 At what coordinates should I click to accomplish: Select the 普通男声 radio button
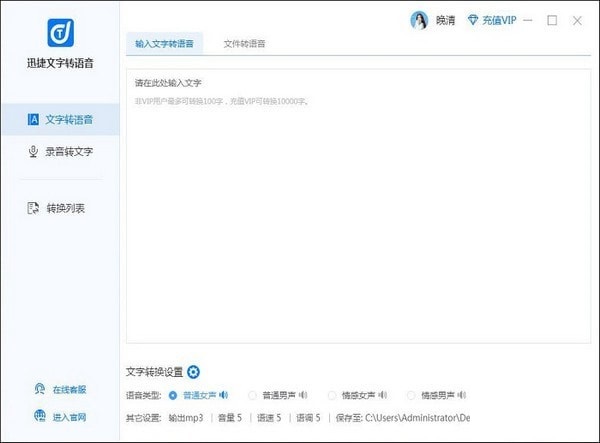(253, 394)
